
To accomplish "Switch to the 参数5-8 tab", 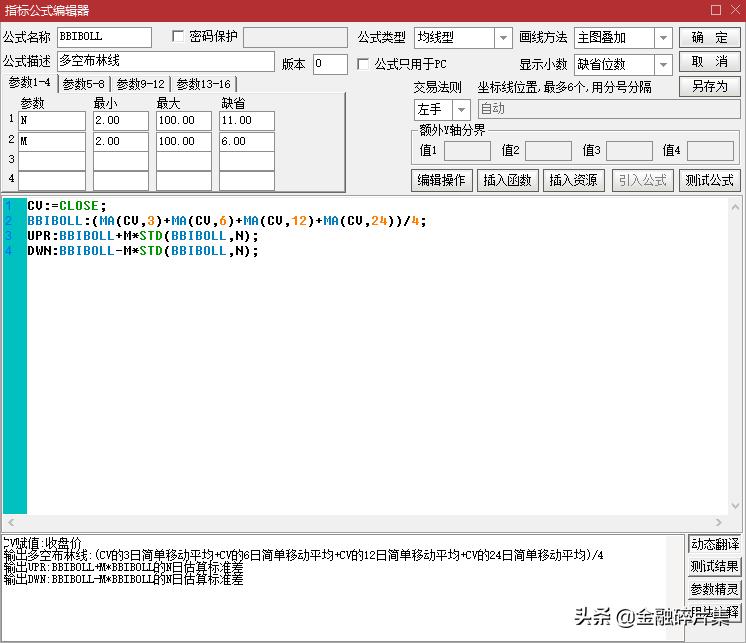I will (x=83, y=84).
